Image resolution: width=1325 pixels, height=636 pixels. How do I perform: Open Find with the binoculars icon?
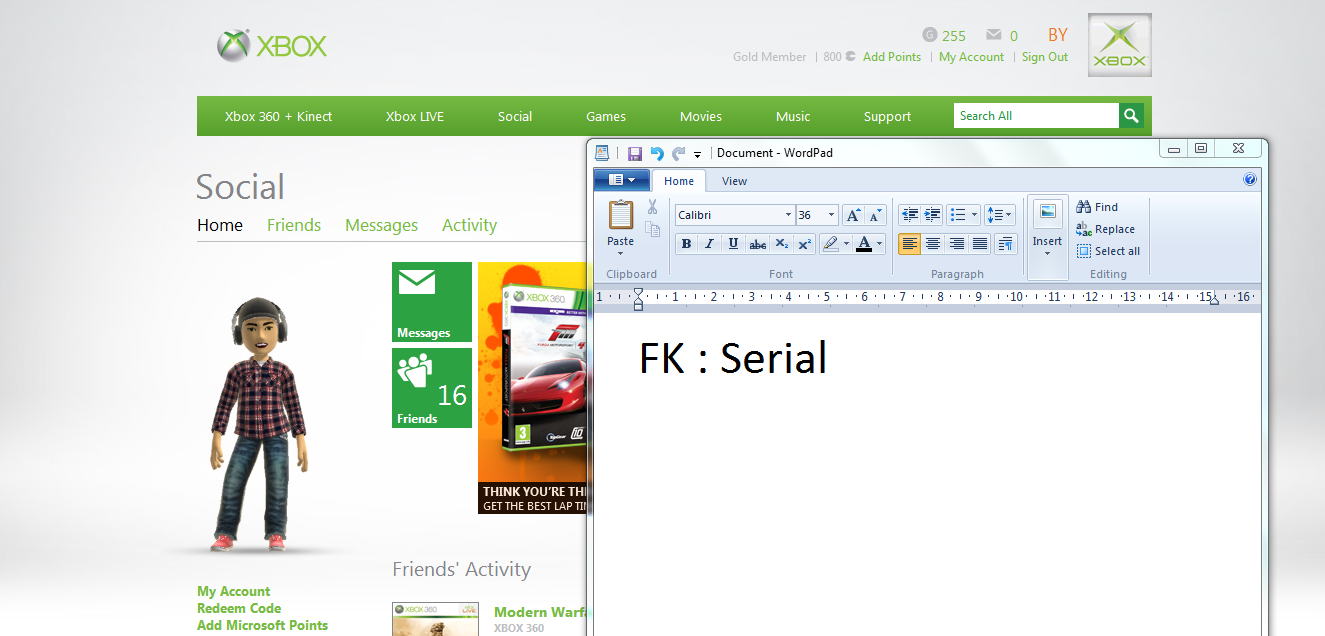pyautogui.click(x=1083, y=207)
